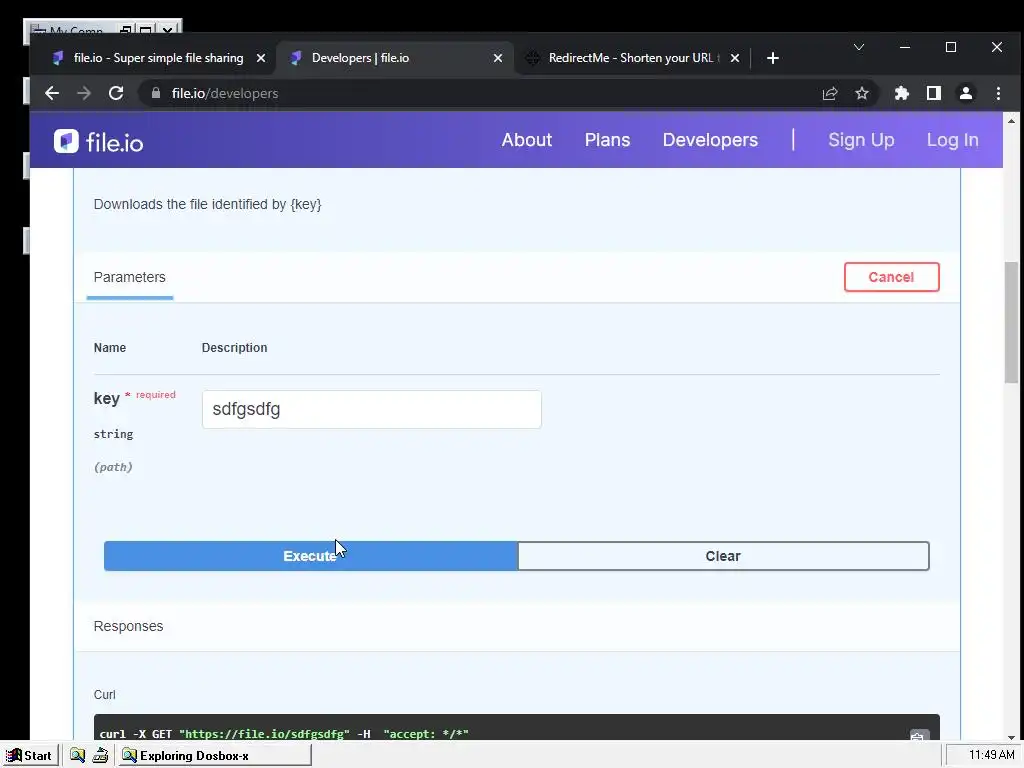Image resolution: width=1024 pixels, height=768 pixels.
Task: Click scrollbar up arrow
Action: 1011,121
